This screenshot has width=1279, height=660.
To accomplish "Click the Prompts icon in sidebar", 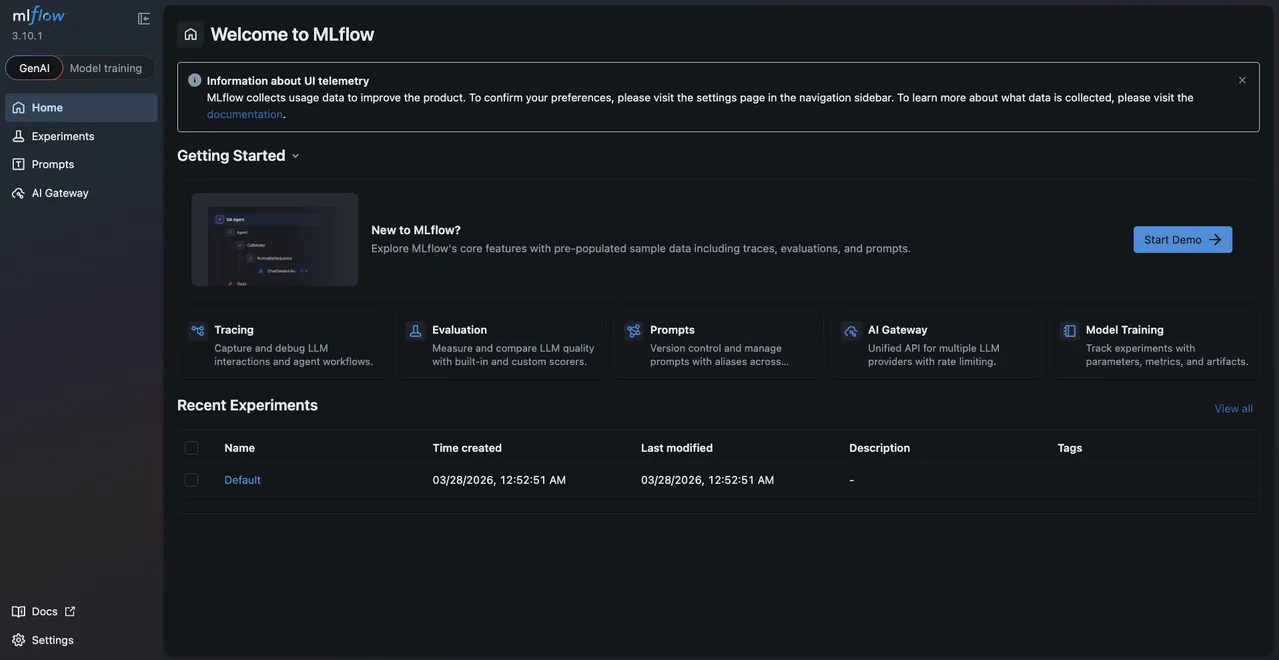I will [18, 164].
